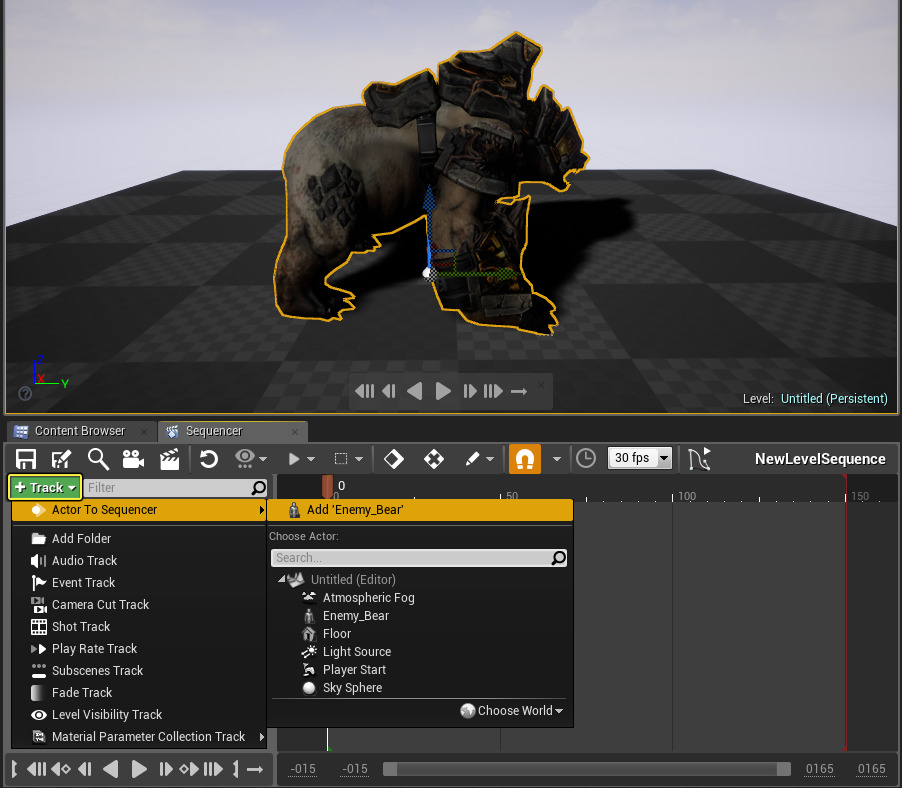Click the Find in Content Browser magnifier icon

98,459
